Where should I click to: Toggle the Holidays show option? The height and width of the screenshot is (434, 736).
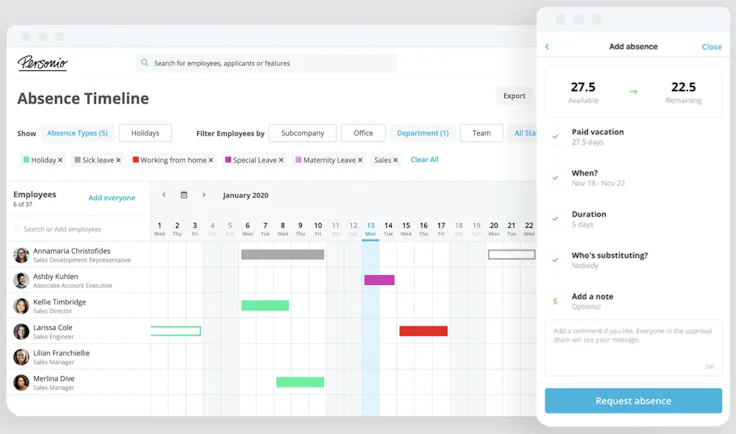point(145,133)
